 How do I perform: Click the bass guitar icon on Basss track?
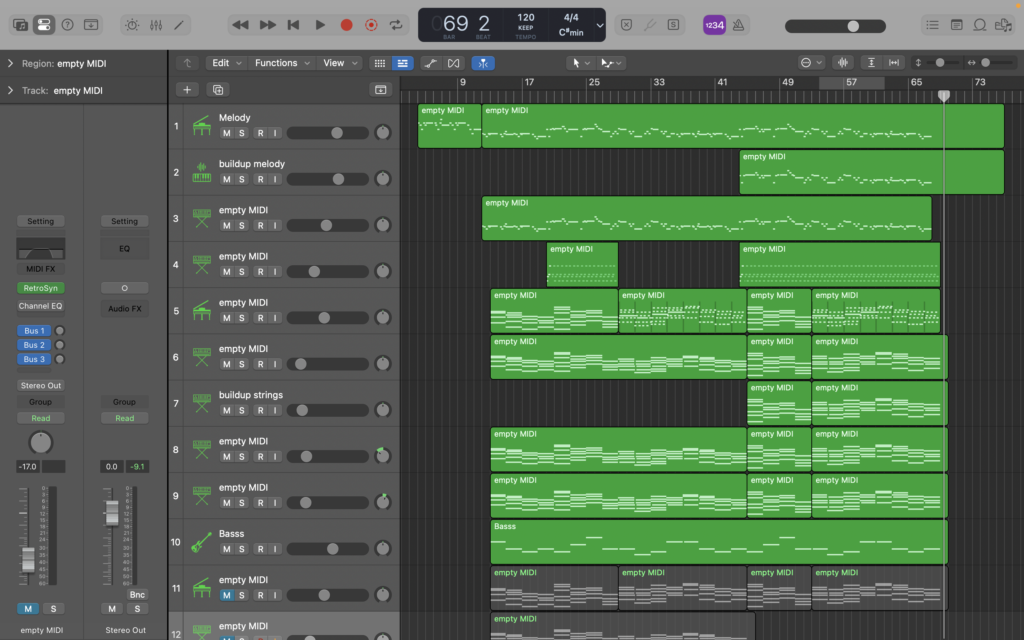201,543
